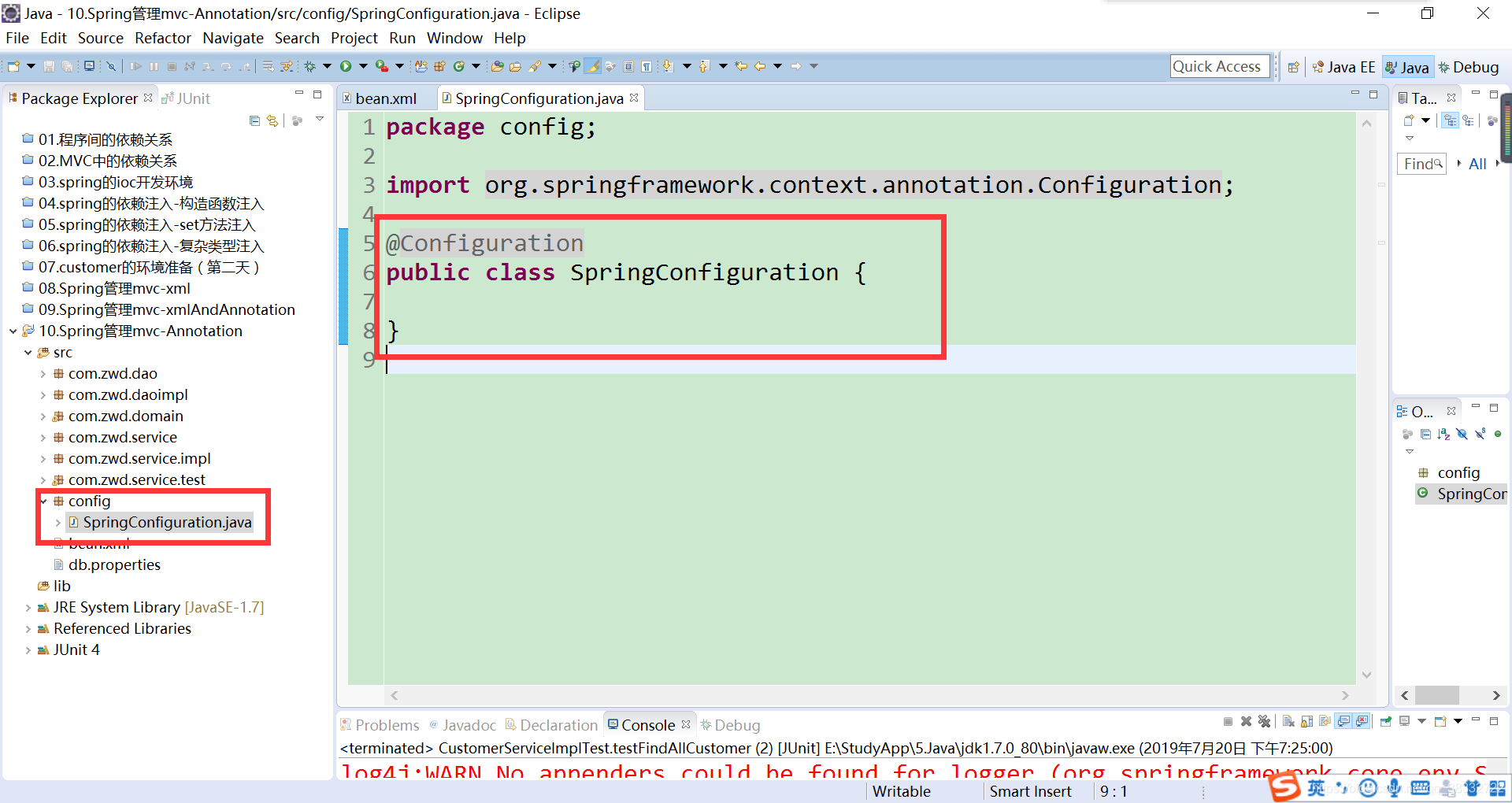
Task: Click Remove All Terminated Launches icon
Action: click(x=1264, y=721)
